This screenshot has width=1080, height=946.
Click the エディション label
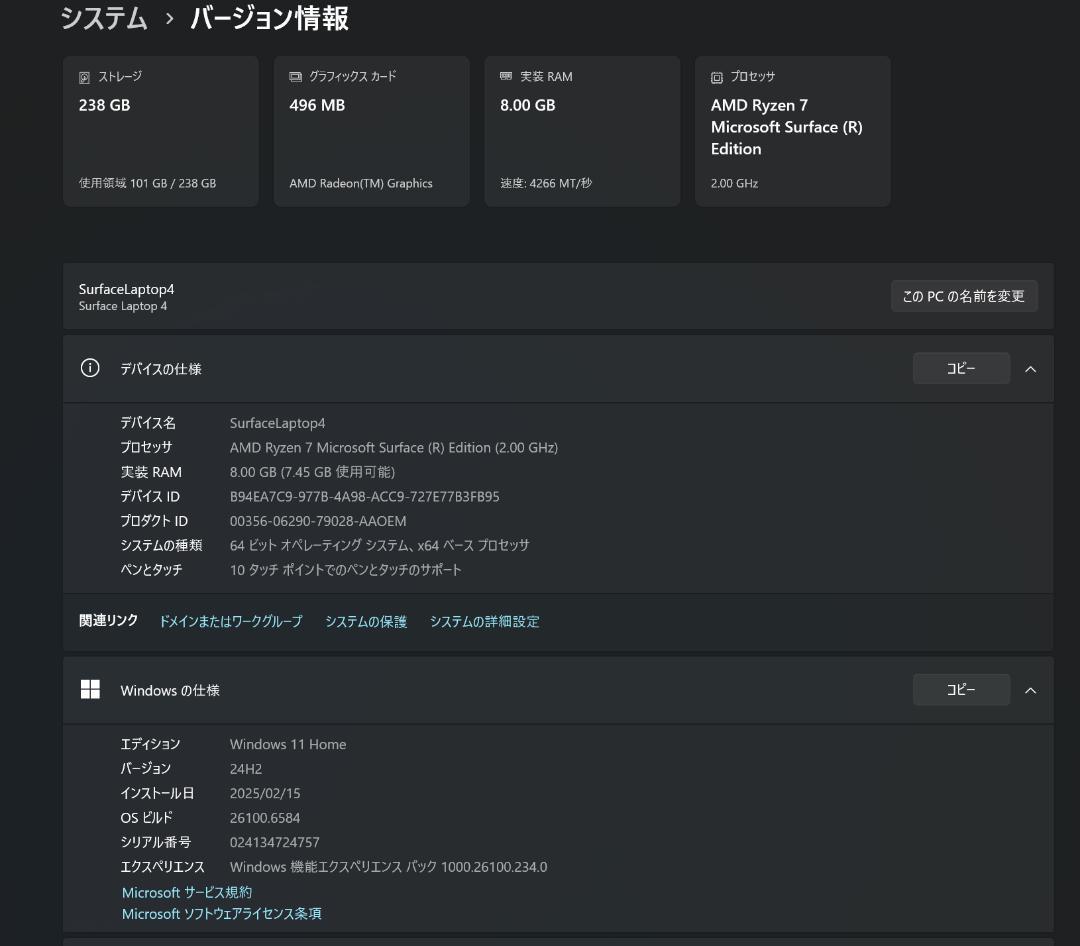(150, 744)
